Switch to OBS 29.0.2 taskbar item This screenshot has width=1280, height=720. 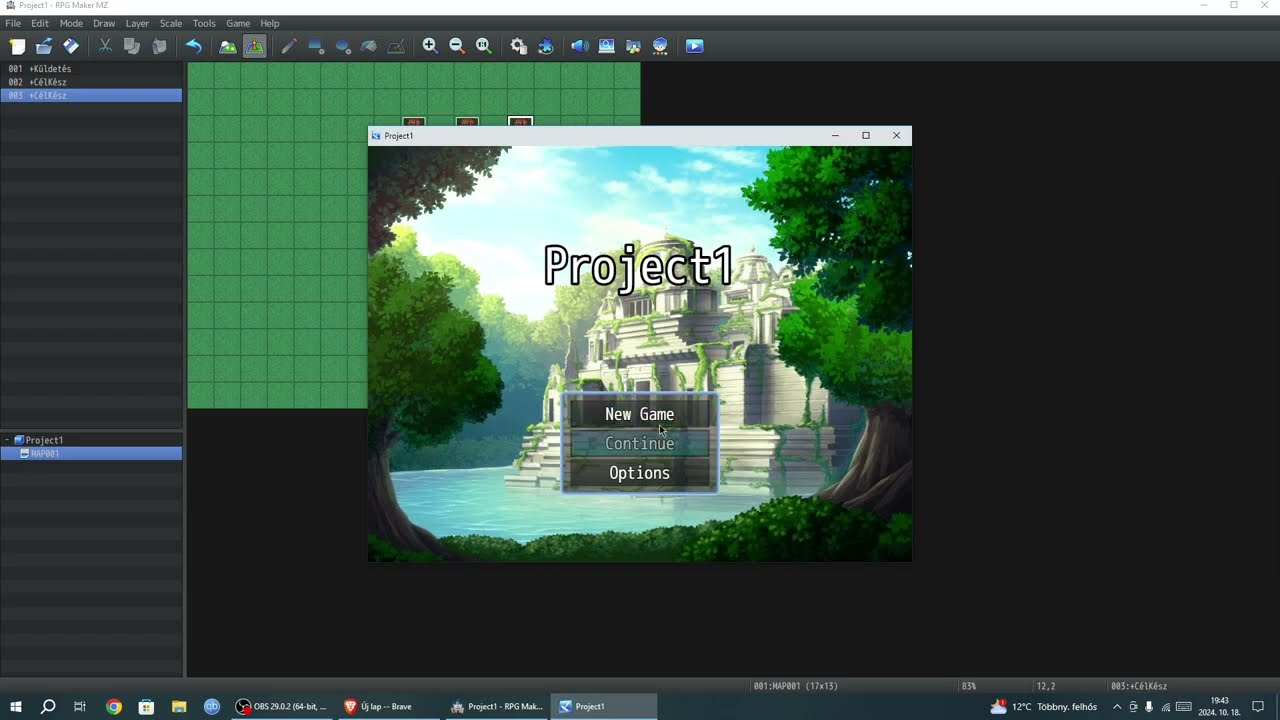tap(282, 706)
